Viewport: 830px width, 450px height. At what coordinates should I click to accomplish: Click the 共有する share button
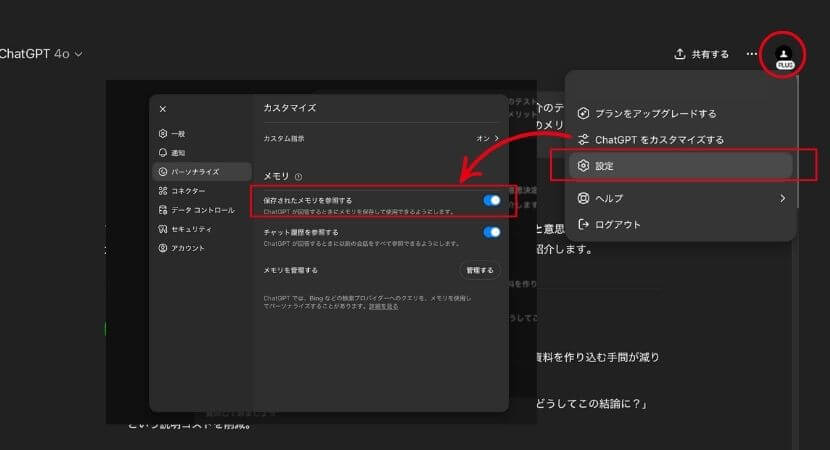tap(702, 54)
